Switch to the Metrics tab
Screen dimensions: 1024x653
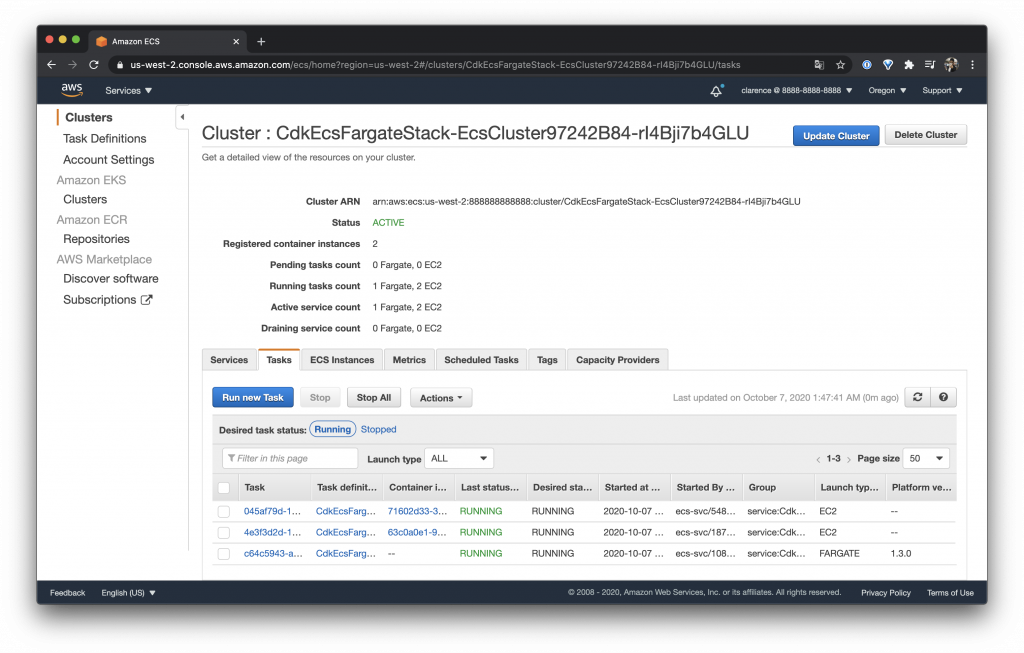(x=409, y=360)
